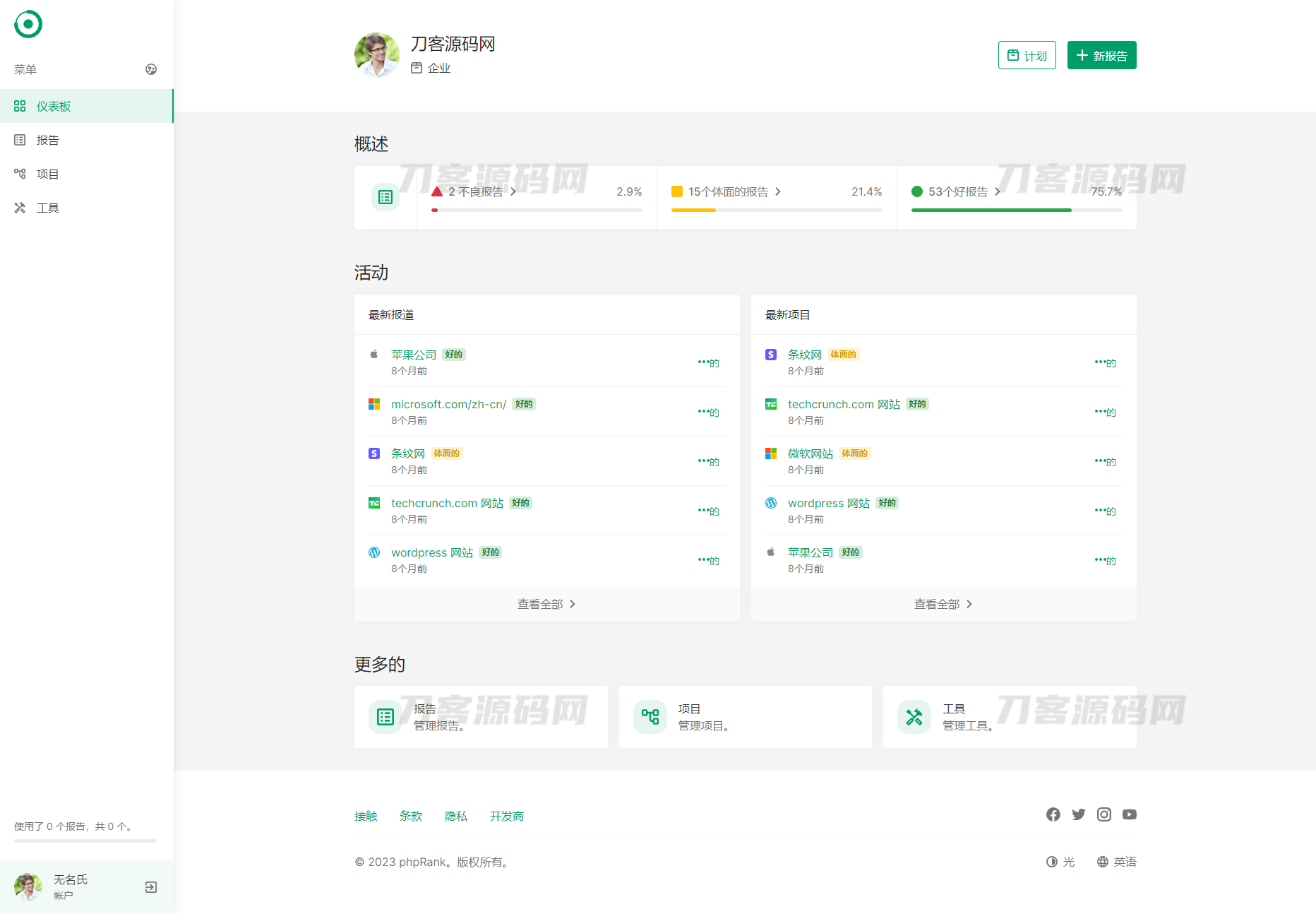
Task: Select the 项目 icon in the sidebar
Action: (x=20, y=174)
